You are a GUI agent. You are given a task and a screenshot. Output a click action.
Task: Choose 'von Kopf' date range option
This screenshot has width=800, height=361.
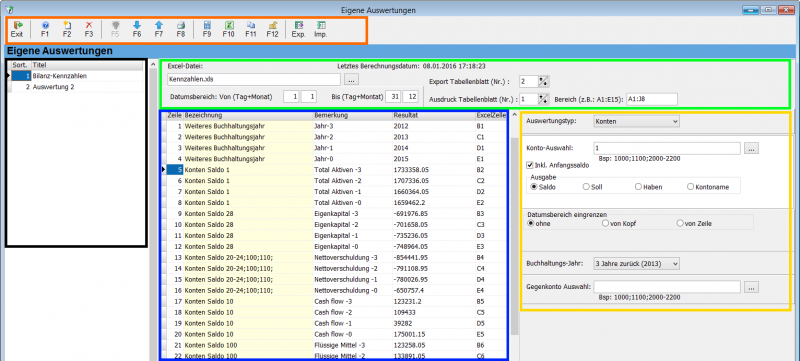pyautogui.click(x=605, y=223)
